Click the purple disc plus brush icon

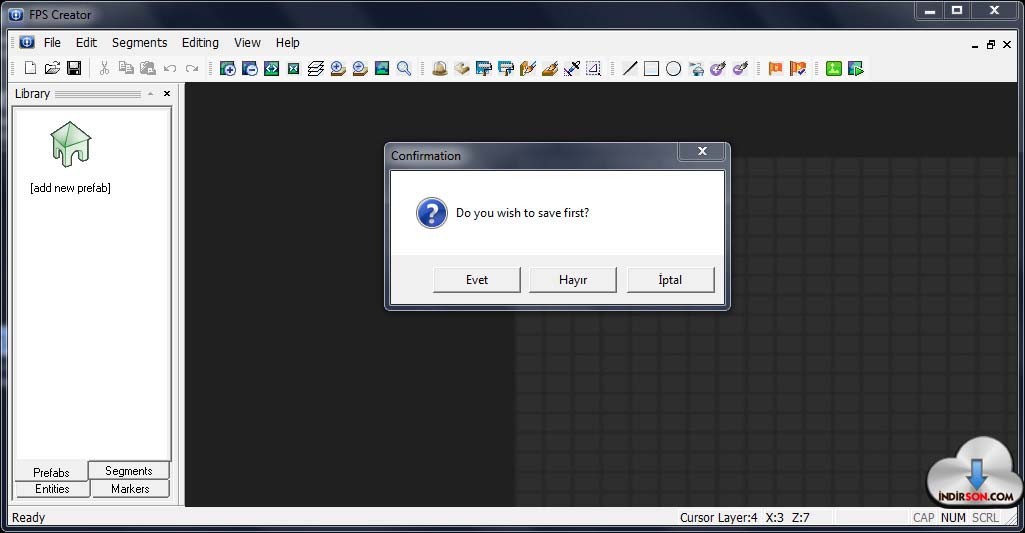coord(718,68)
